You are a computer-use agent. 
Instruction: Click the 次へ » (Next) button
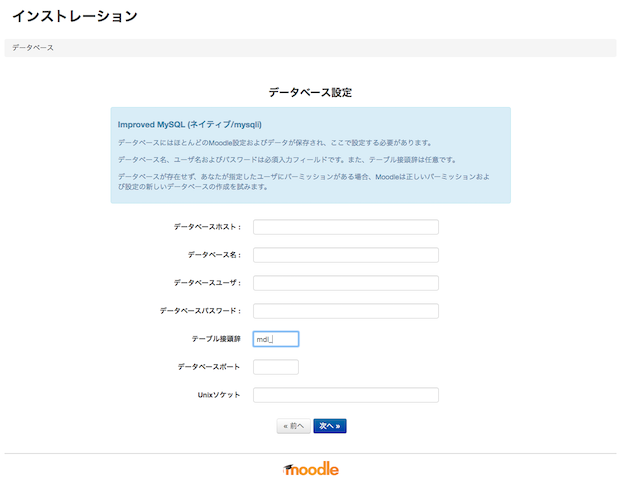330,426
